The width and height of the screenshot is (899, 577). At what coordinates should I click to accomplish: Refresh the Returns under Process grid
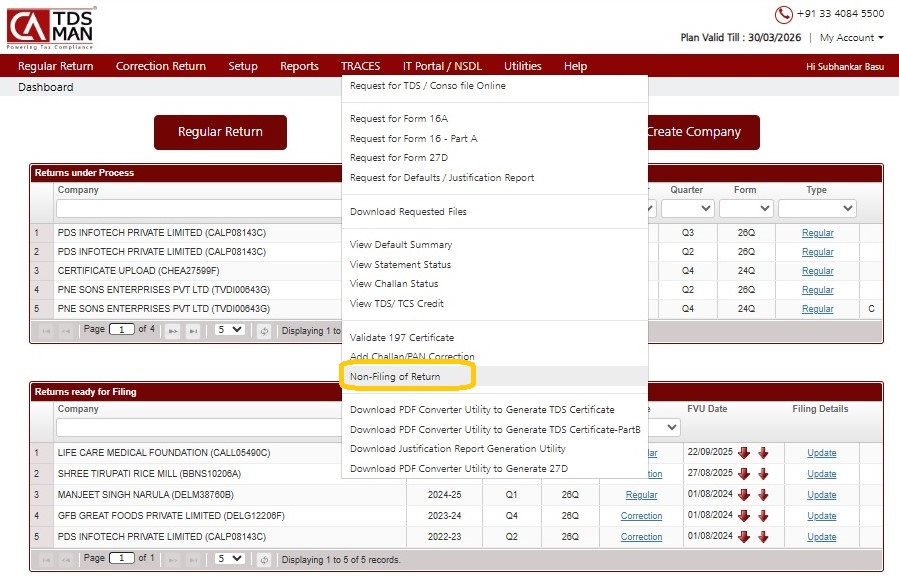coord(264,330)
